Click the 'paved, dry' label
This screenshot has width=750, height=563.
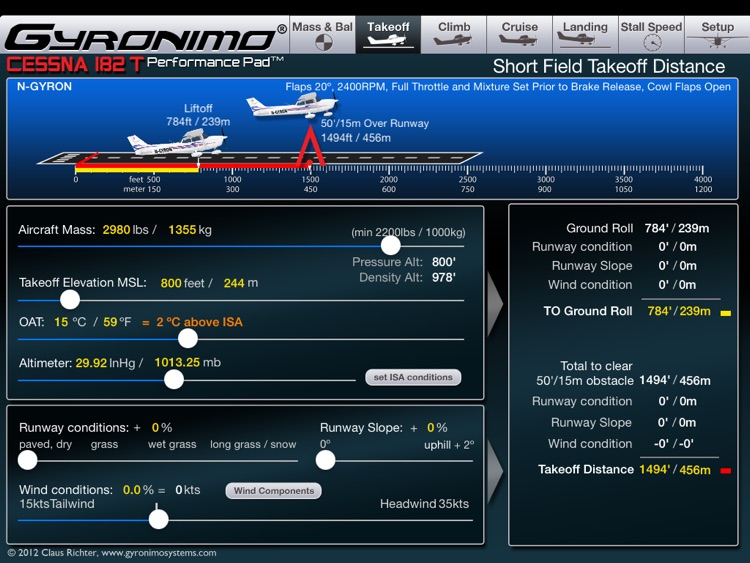point(45,444)
